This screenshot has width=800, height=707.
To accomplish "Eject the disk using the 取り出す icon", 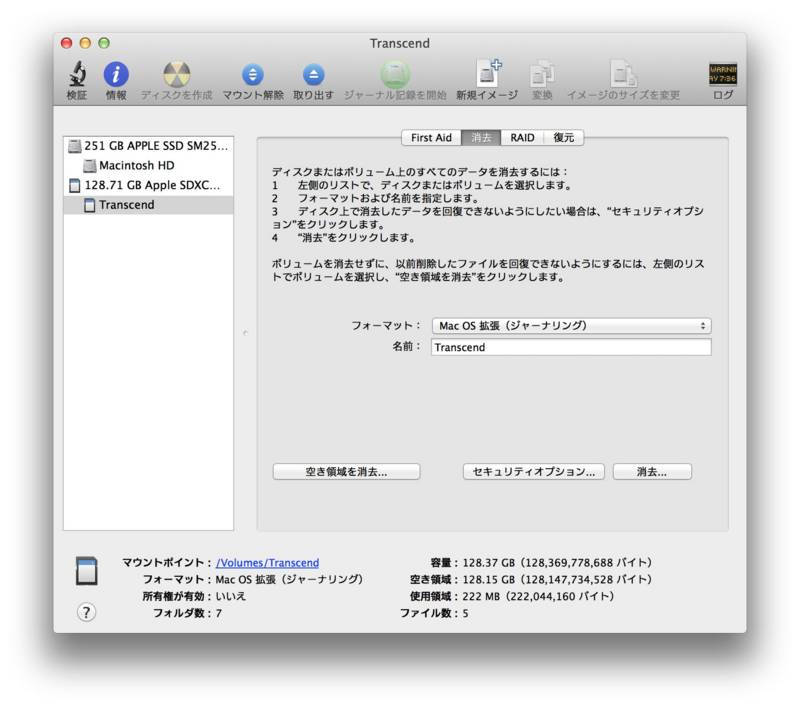I will [x=313, y=73].
